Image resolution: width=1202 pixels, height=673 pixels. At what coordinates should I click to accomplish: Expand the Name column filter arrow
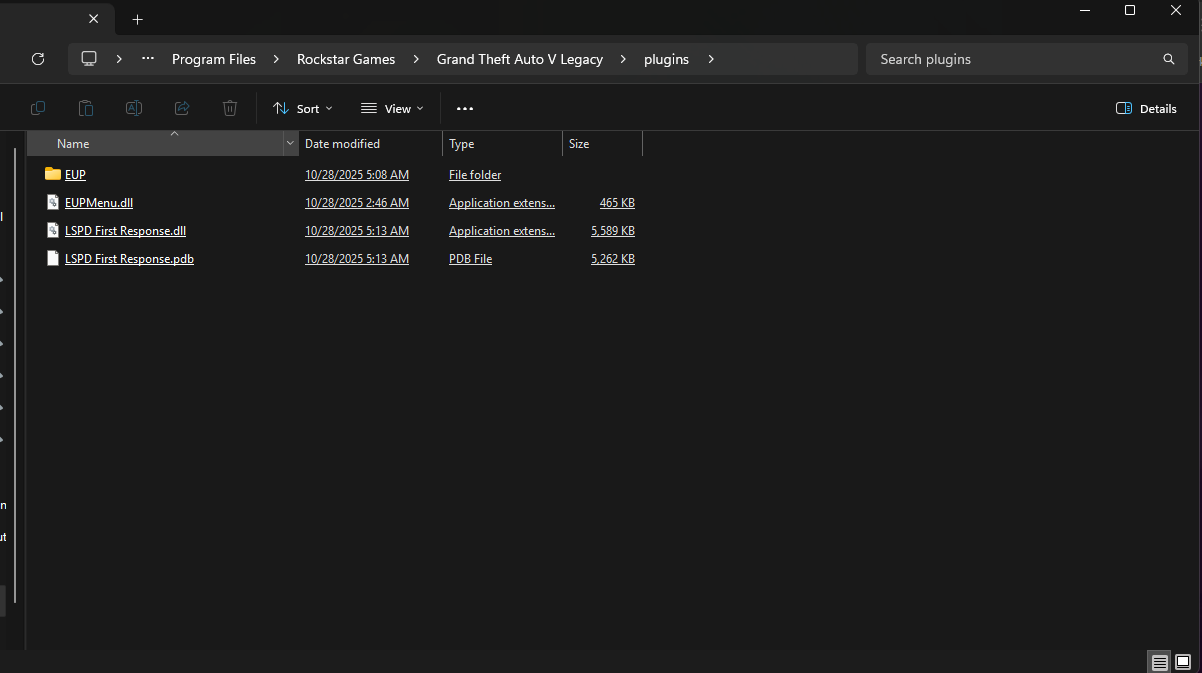coord(291,144)
